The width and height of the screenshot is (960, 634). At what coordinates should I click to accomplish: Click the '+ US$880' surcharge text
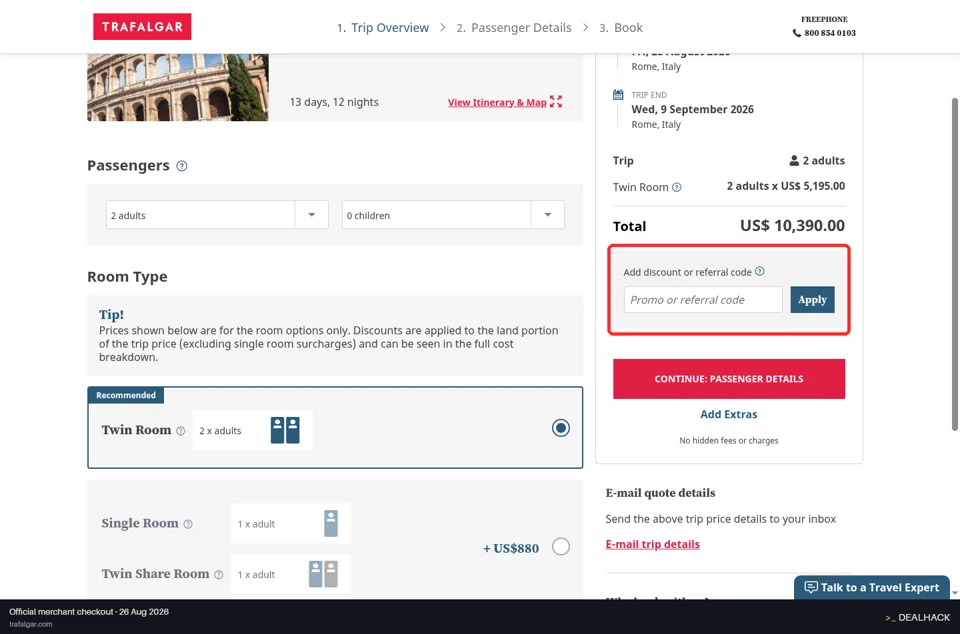click(511, 548)
